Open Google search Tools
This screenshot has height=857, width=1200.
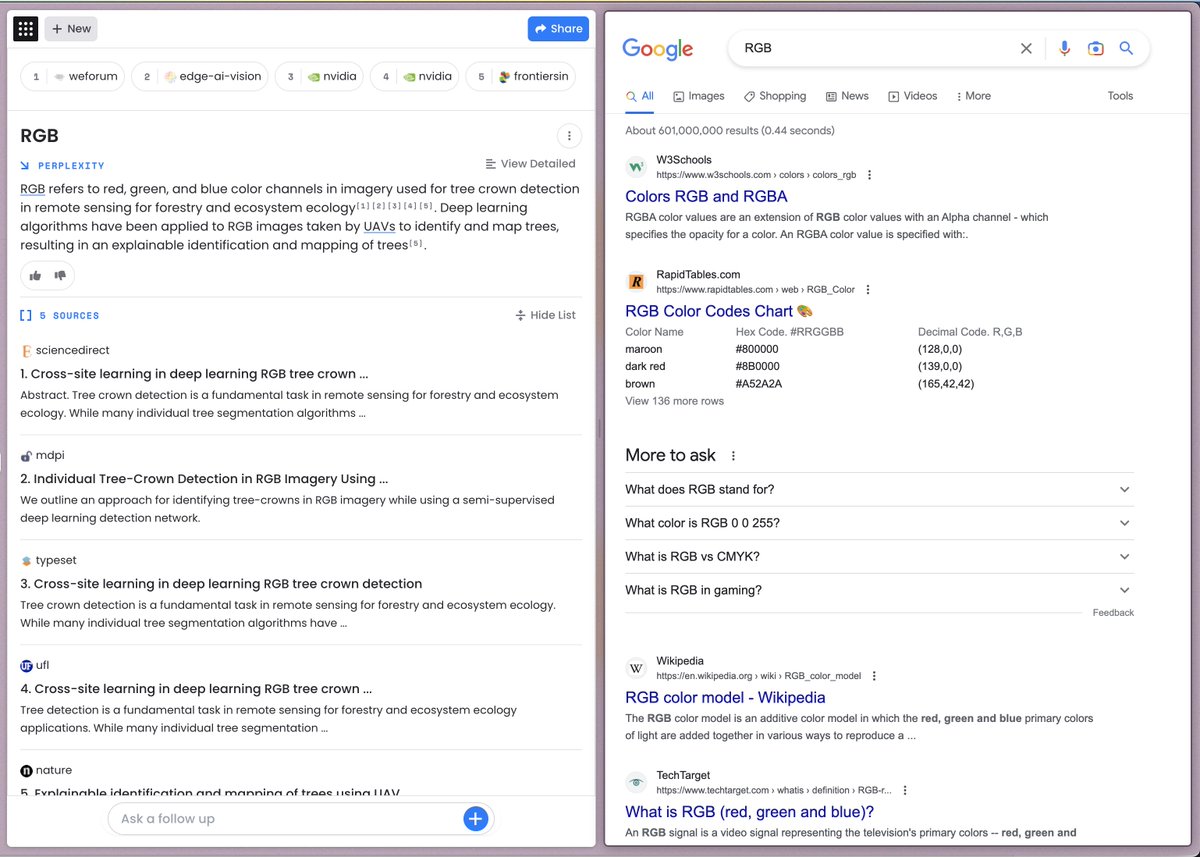click(x=1120, y=96)
